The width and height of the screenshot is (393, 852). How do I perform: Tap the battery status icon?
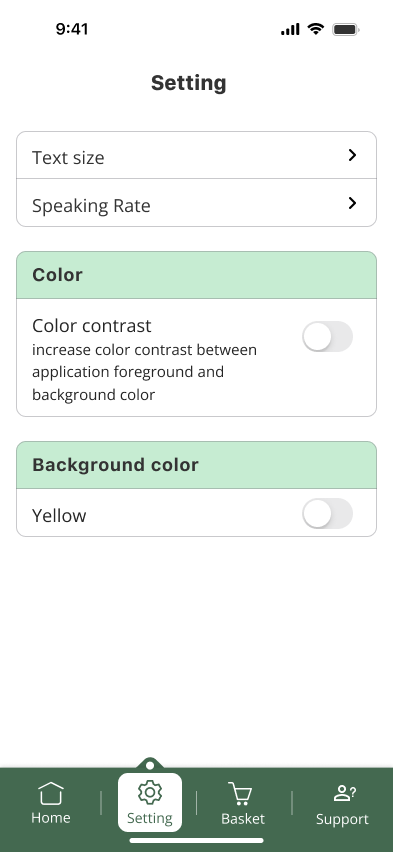click(346, 29)
